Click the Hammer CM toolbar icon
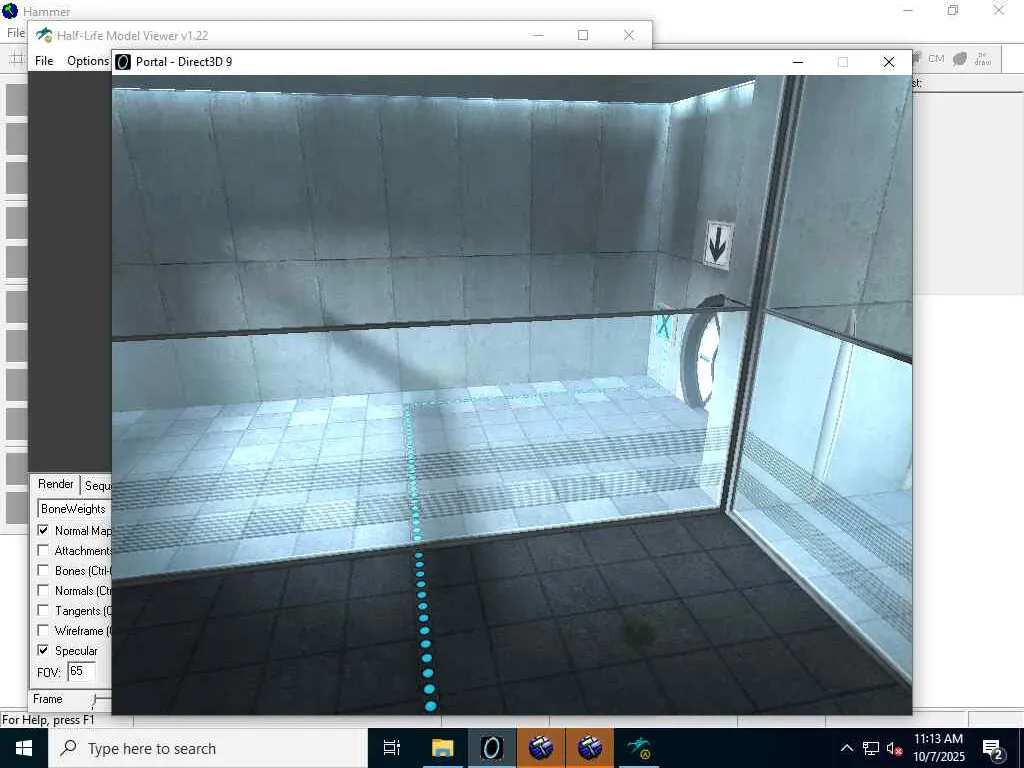 click(936, 59)
